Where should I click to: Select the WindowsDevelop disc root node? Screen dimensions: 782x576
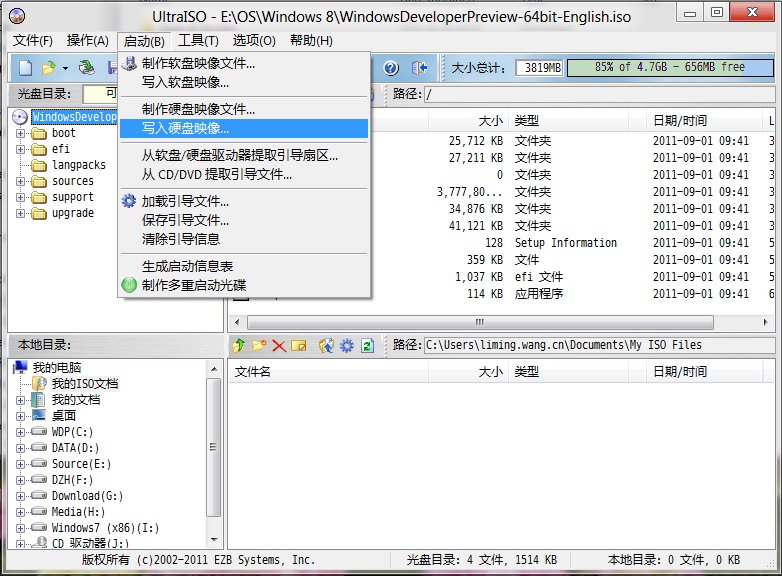coord(74,117)
